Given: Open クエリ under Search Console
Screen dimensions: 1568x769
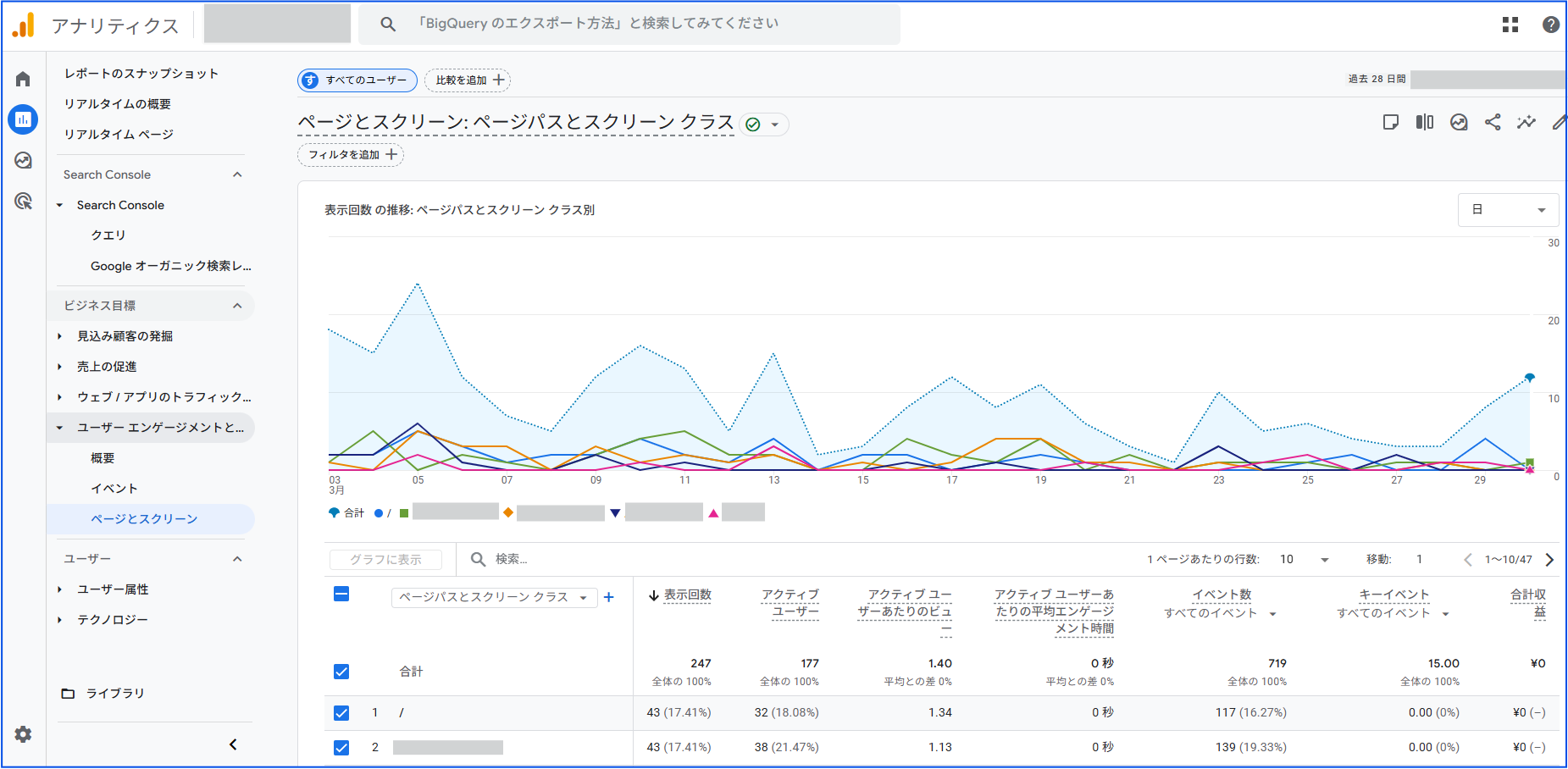Looking at the screenshot, I should [108, 235].
